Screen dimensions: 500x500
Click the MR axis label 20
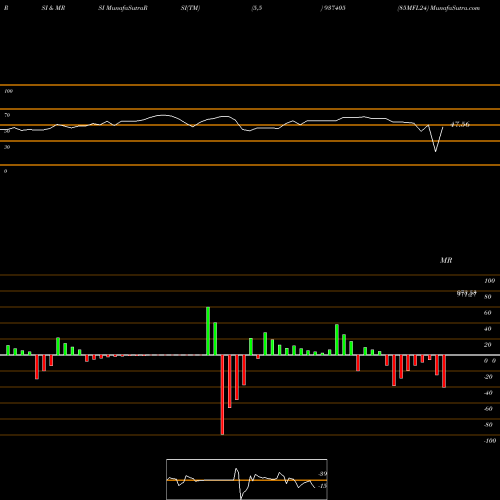(488, 345)
